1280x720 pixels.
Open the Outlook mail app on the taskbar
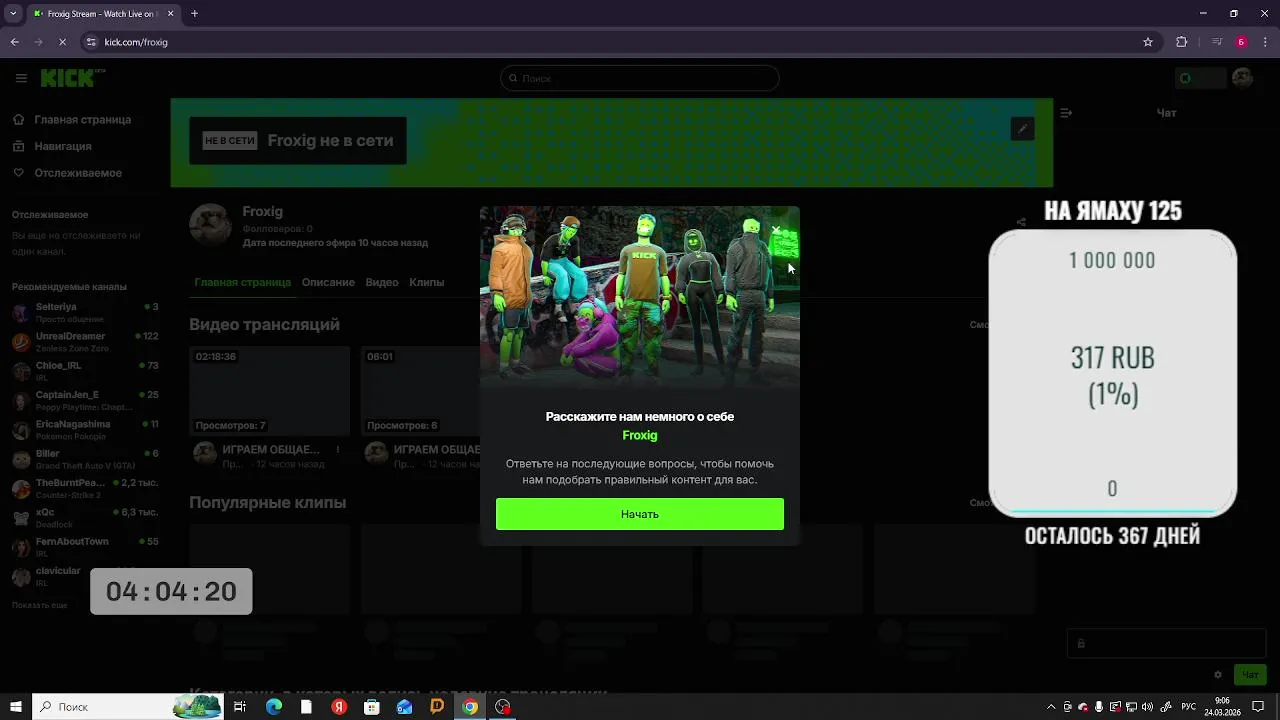pos(405,707)
